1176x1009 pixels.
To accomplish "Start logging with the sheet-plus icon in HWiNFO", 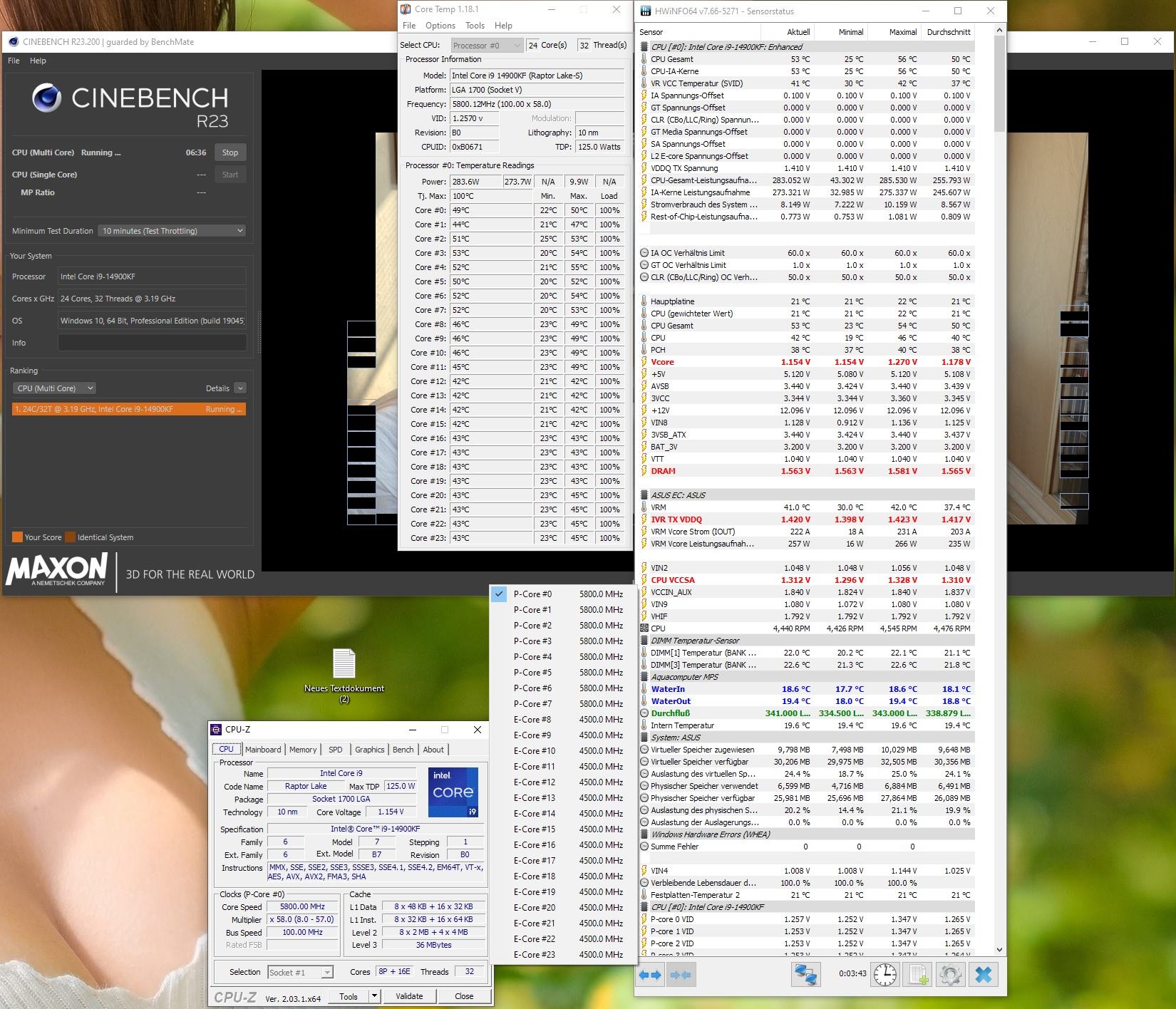I will 919,975.
